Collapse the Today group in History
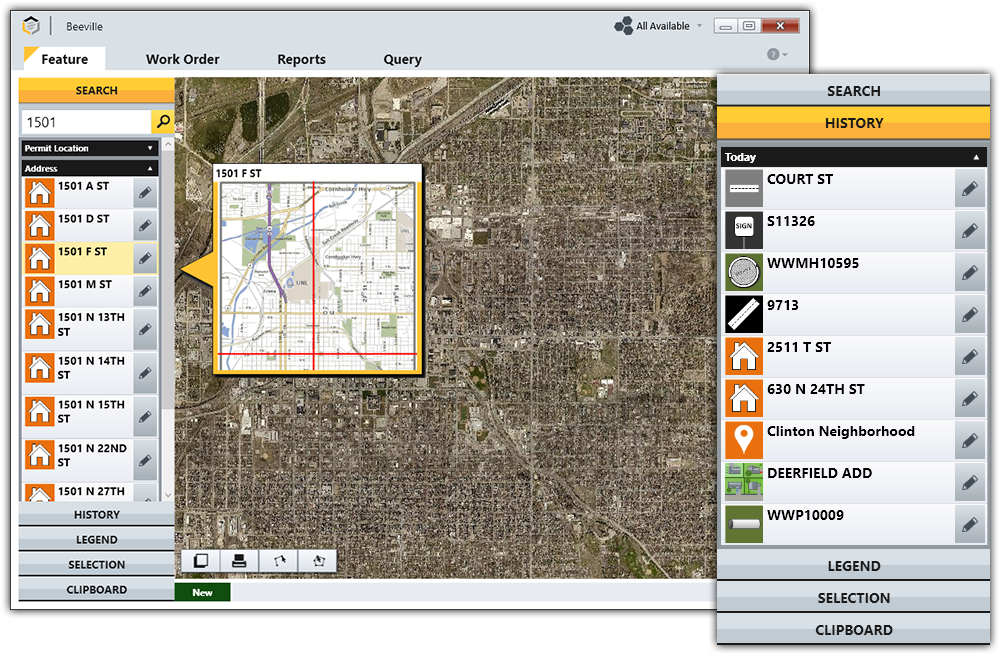 (975, 157)
